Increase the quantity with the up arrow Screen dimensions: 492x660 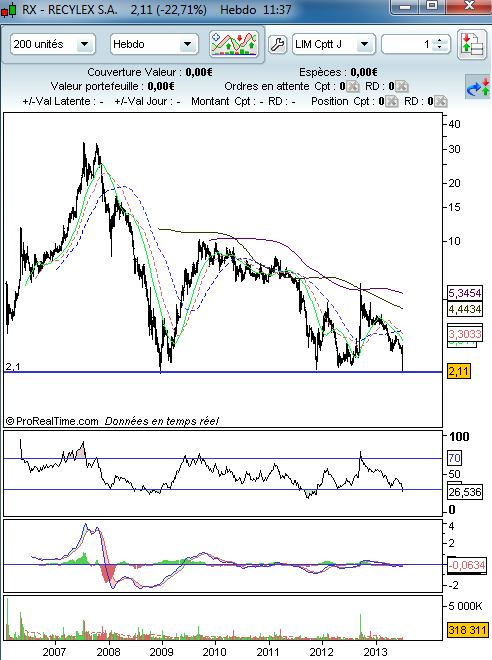click(x=440, y=41)
